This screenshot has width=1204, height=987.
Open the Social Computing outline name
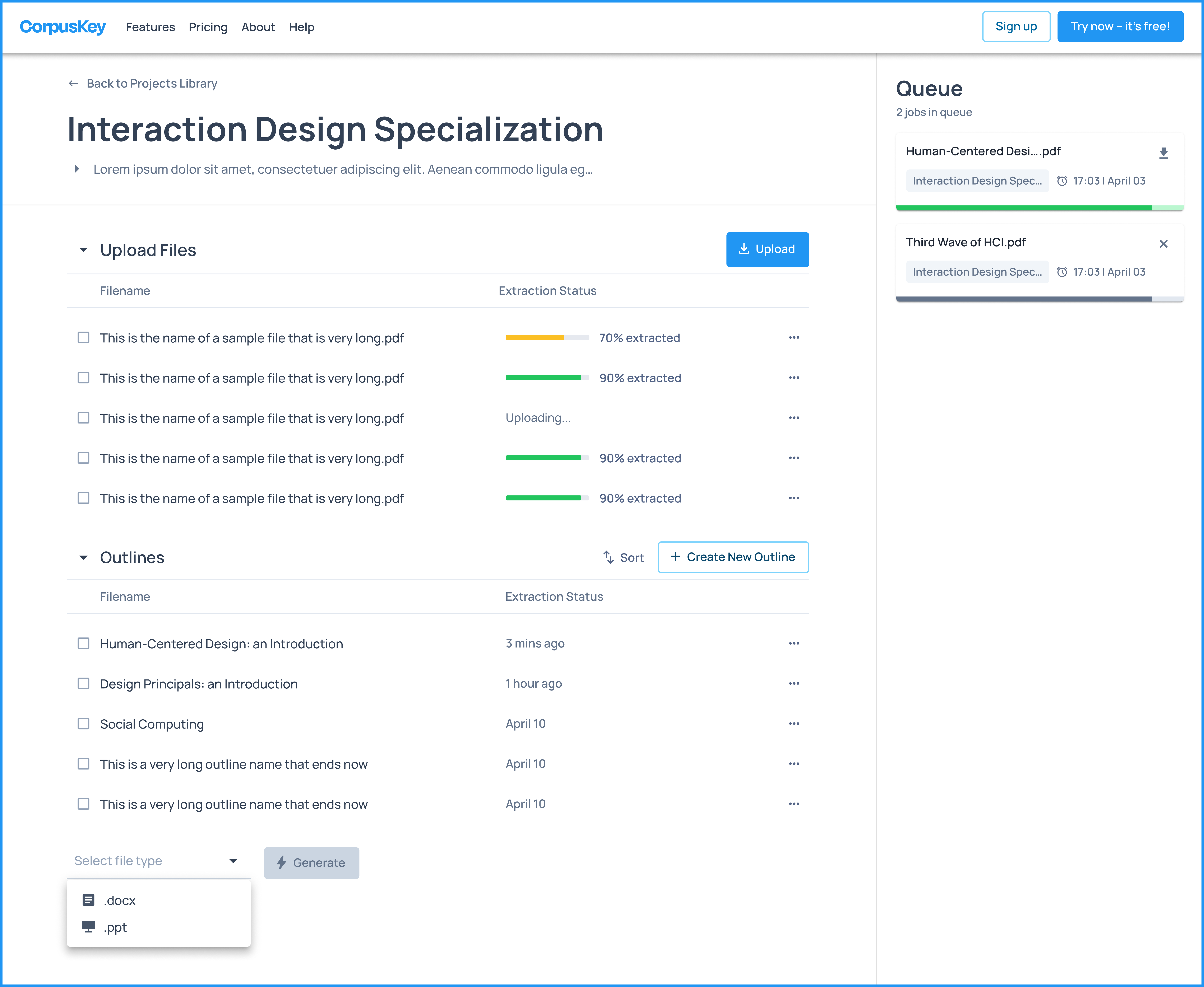click(x=152, y=724)
